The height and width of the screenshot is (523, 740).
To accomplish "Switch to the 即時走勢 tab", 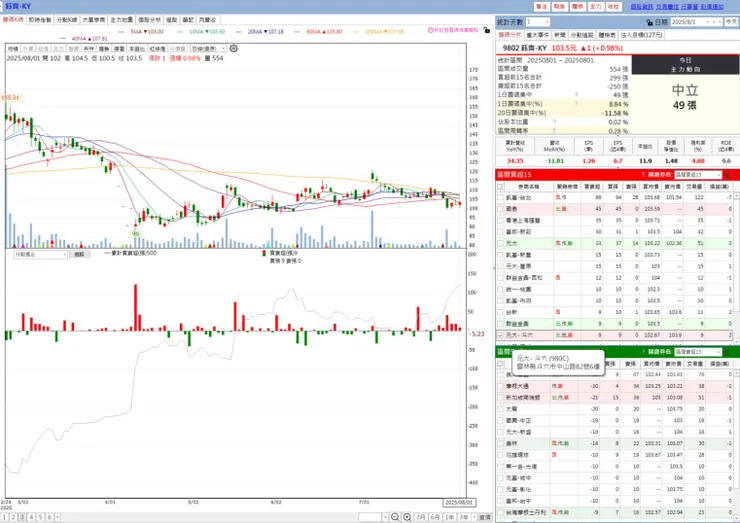I will [x=40, y=20].
